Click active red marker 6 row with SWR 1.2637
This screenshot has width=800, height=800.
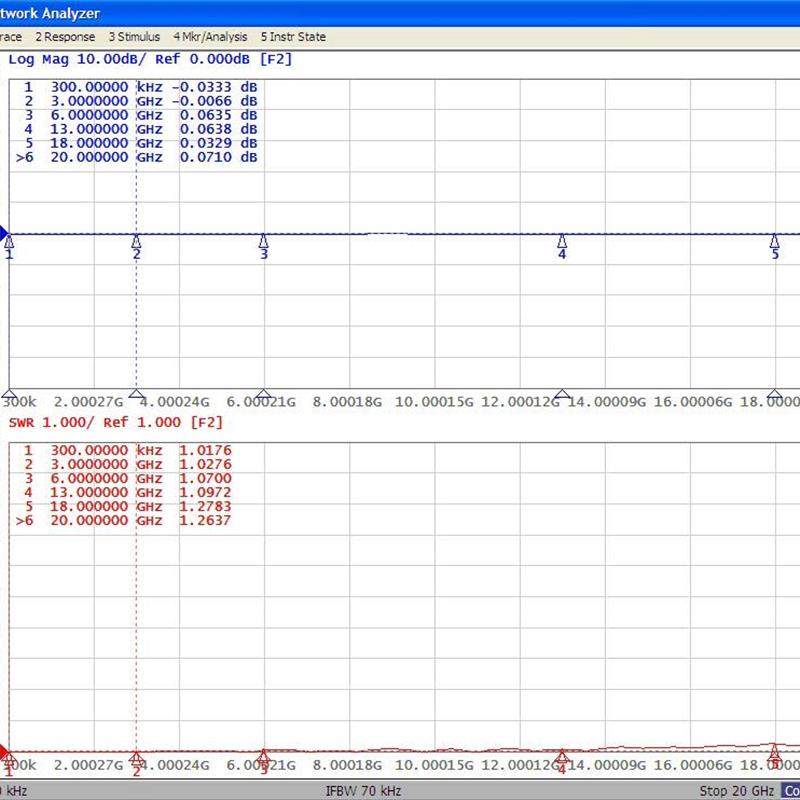click(124, 520)
